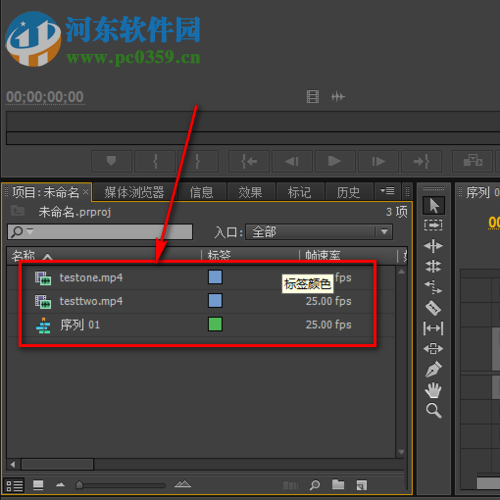500x500 pixels.
Task: Select the Ripple Edit tool
Action: (x=433, y=246)
